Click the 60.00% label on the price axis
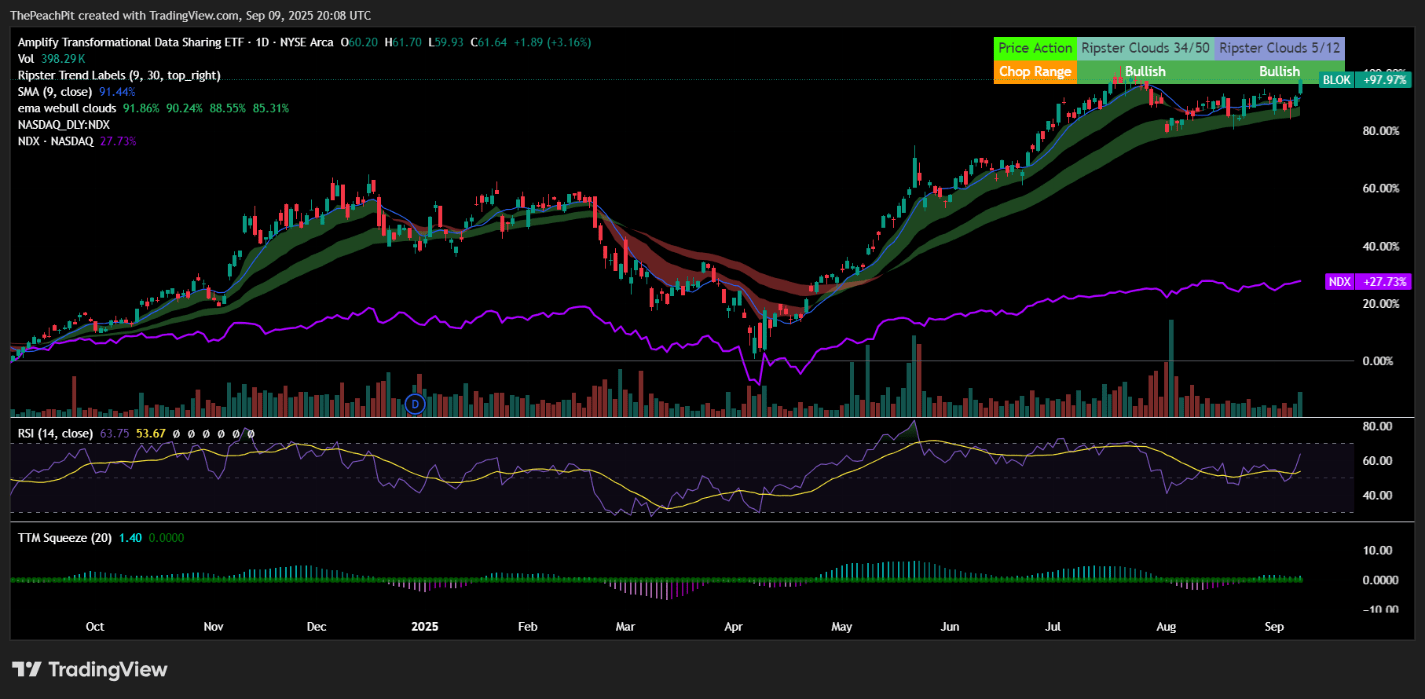1425x699 pixels. [1381, 188]
